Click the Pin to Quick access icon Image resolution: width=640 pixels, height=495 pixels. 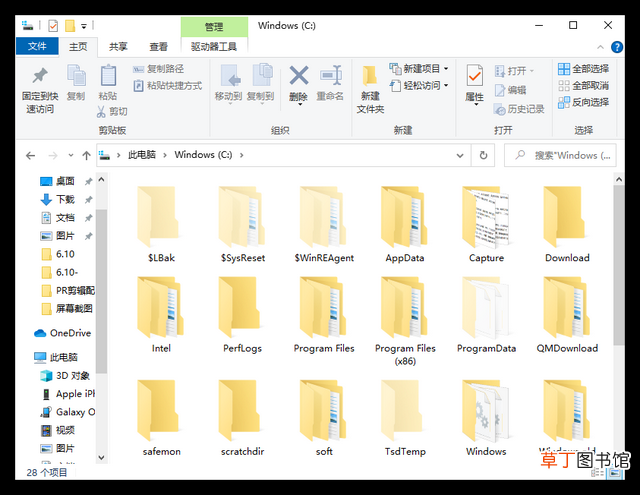click(40, 75)
